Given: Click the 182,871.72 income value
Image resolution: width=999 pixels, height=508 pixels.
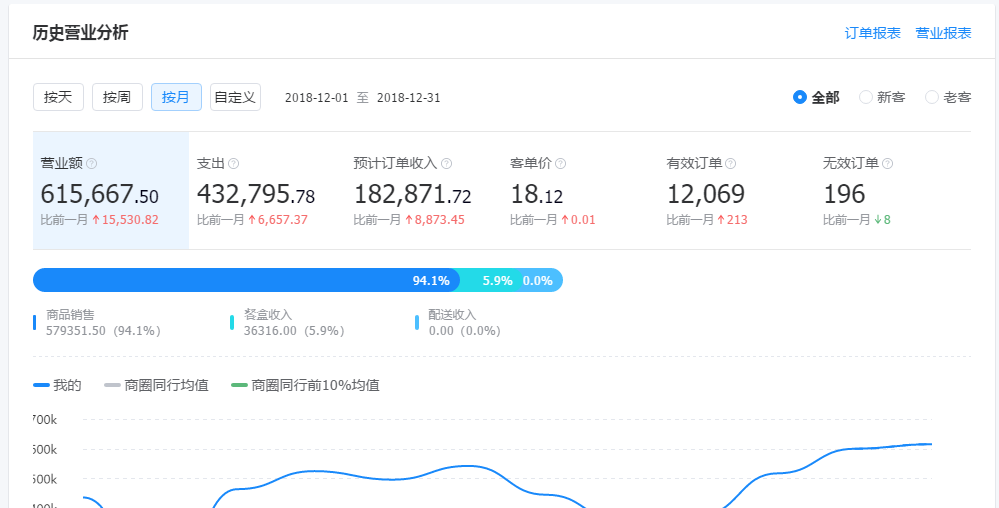Looking at the screenshot, I should click(412, 194).
